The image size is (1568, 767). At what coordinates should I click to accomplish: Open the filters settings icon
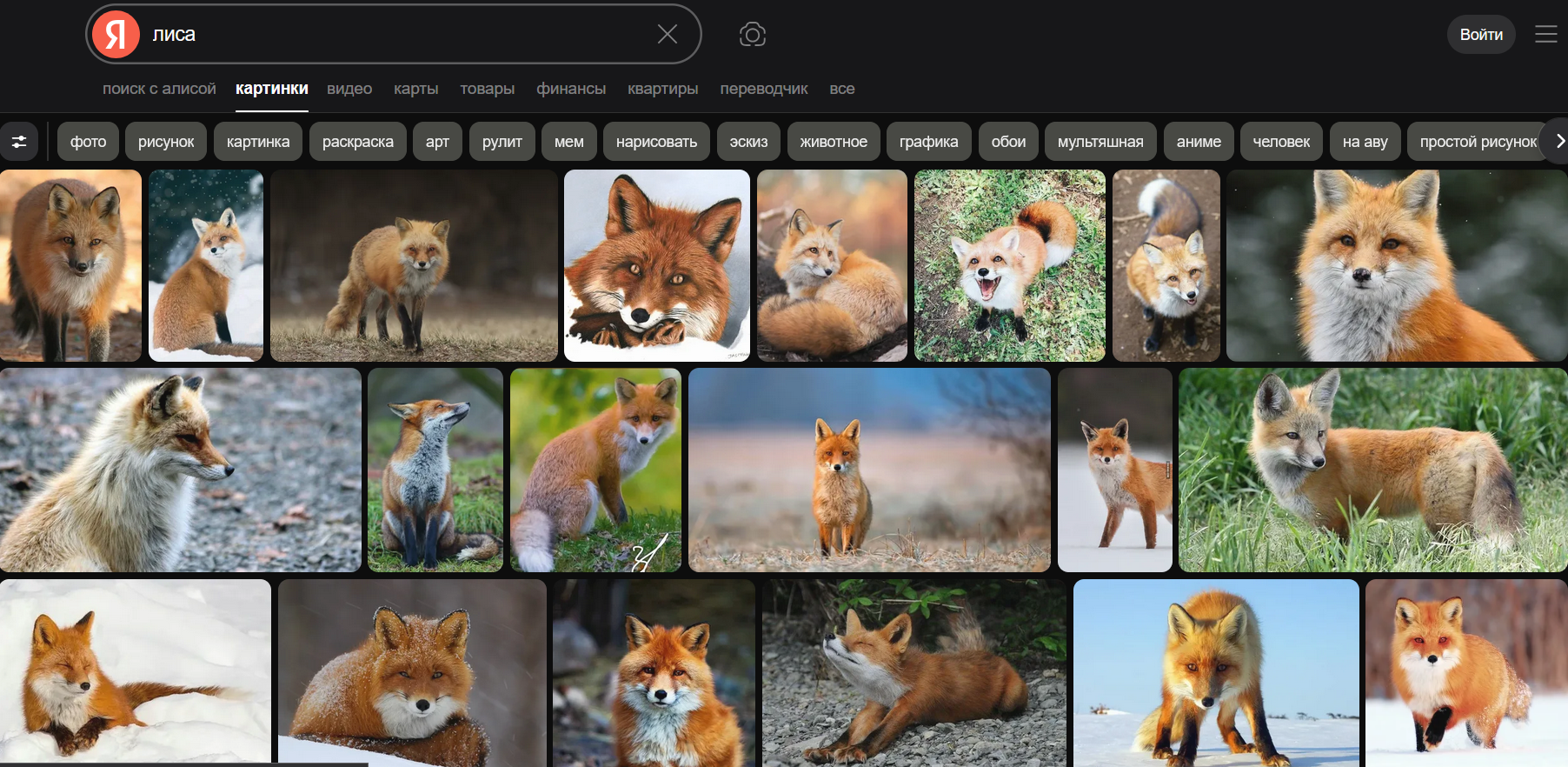tap(19, 141)
